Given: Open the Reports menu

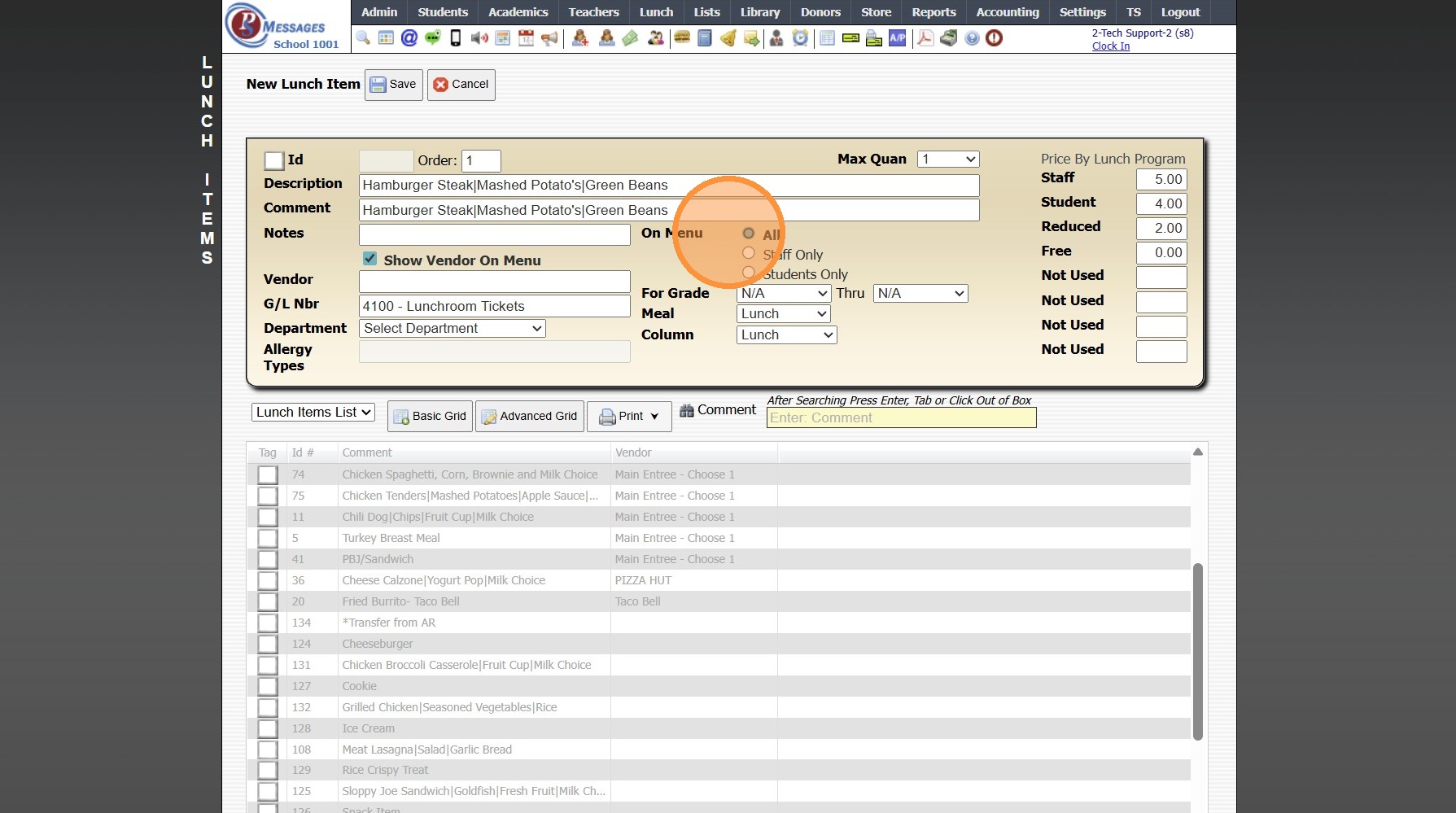Looking at the screenshot, I should coord(934,12).
